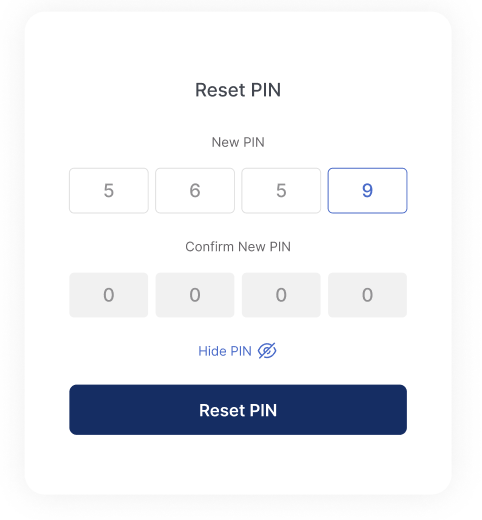Click empty card space below Reset PIN button
This screenshot has height=520, width=482.
click(238, 465)
